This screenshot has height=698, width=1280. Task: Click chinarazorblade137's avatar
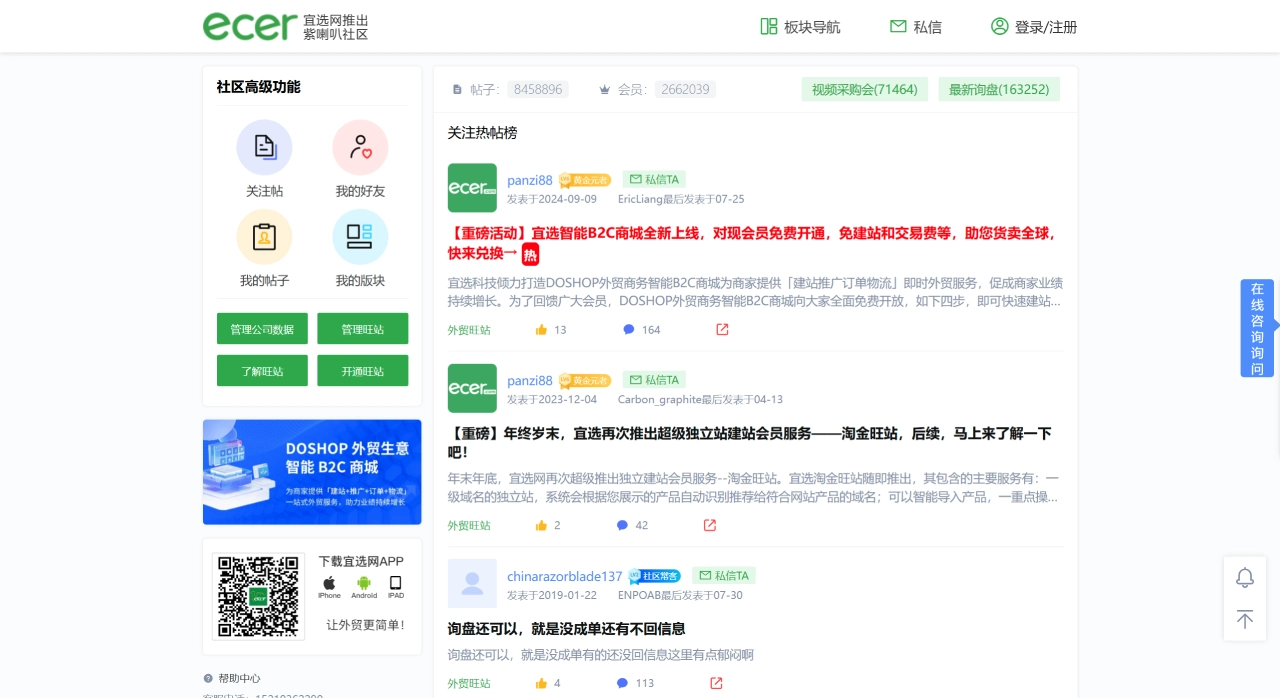pyautogui.click(x=472, y=583)
